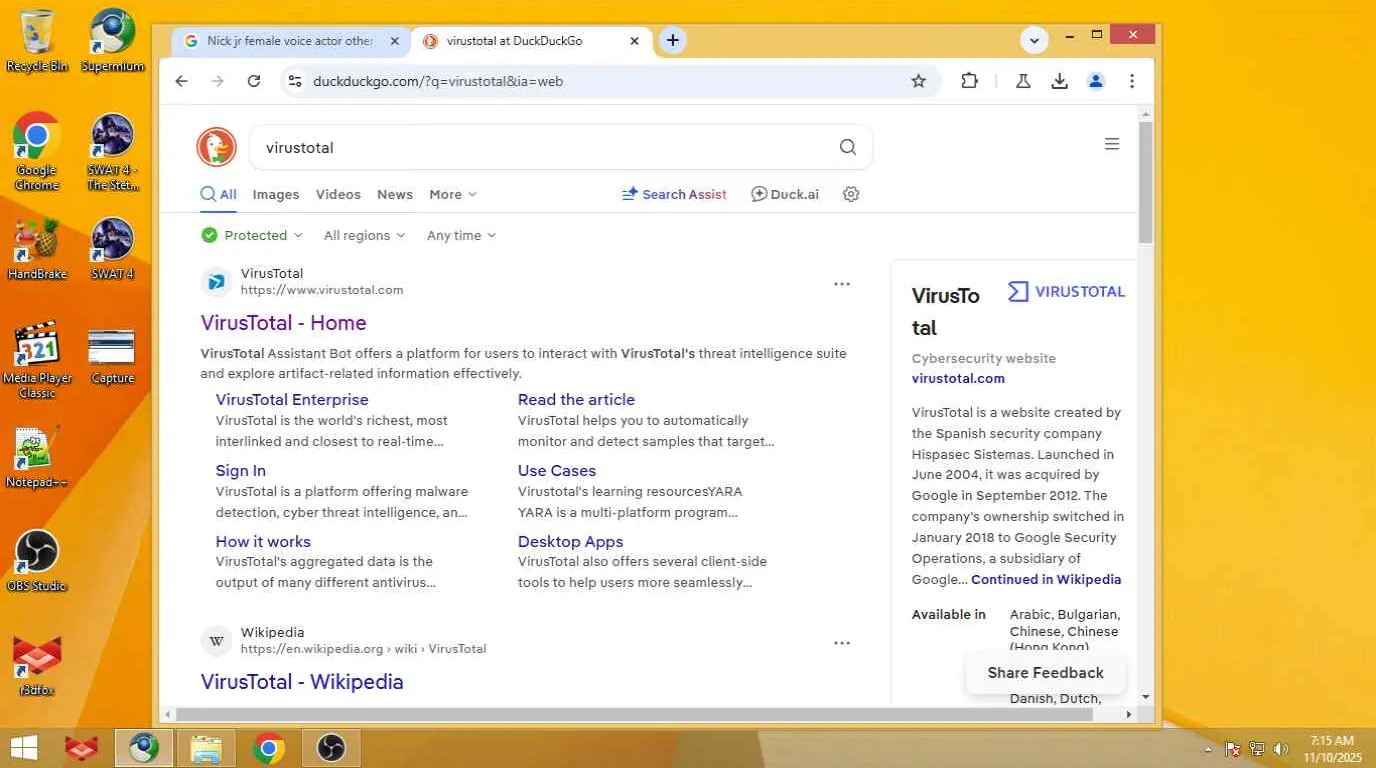Screen dimensions: 1376x768
Task: Expand the Protected safe search dropdown
Action: 252,235
